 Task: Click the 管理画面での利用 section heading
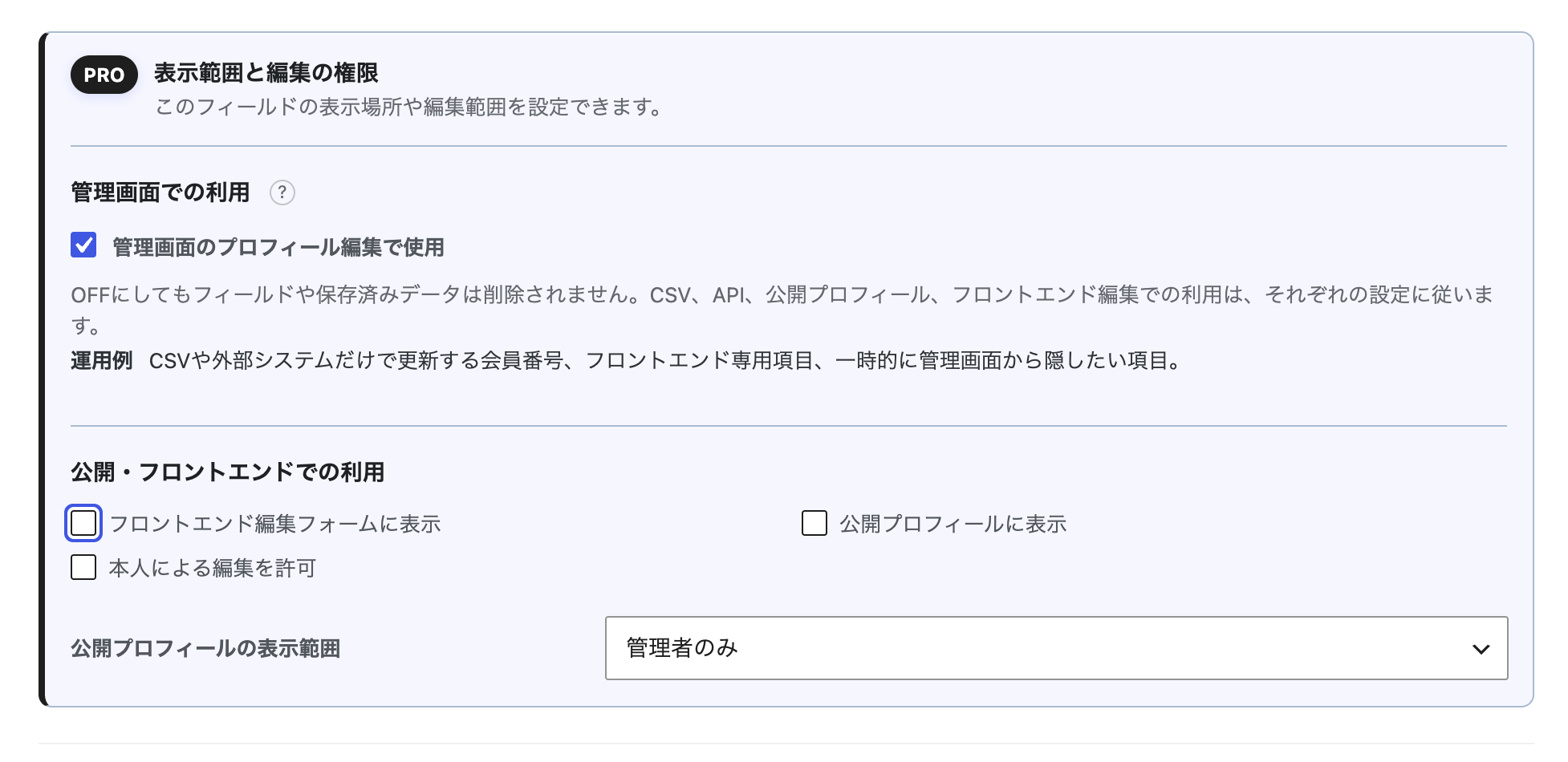160,193
